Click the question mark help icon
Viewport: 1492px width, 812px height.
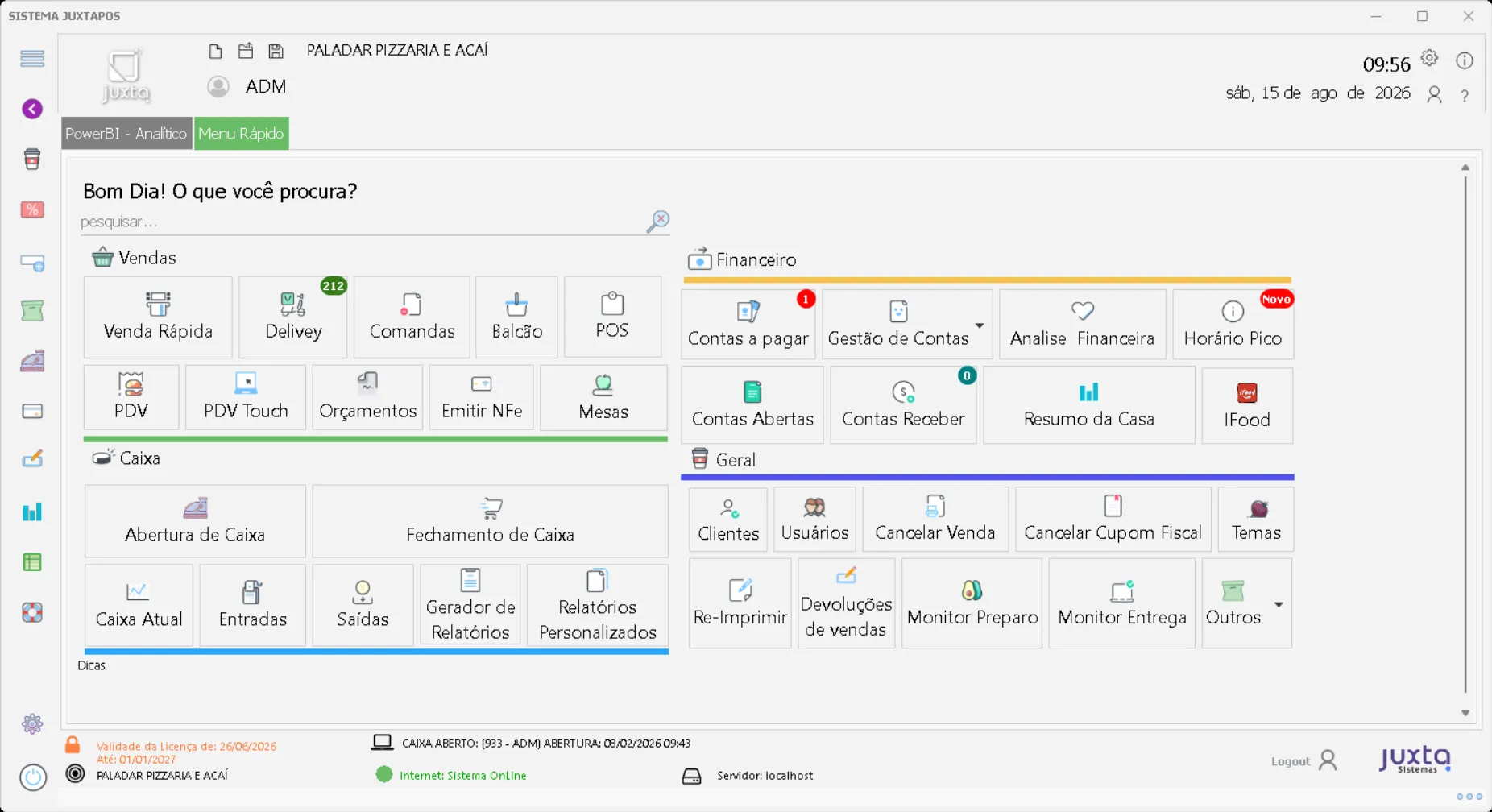(1465, 95)
